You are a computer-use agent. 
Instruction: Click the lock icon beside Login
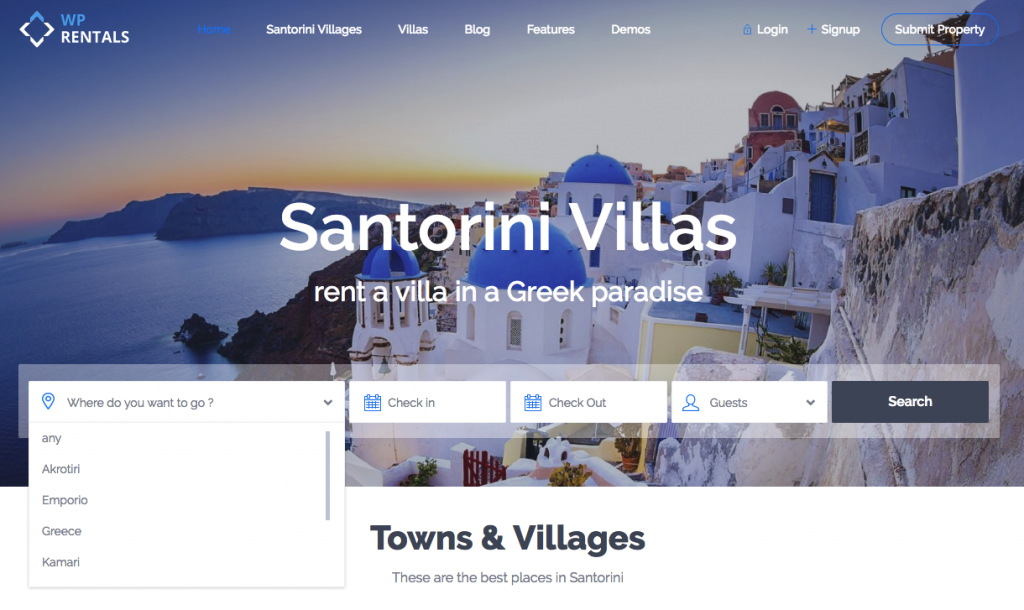(747, 29)
